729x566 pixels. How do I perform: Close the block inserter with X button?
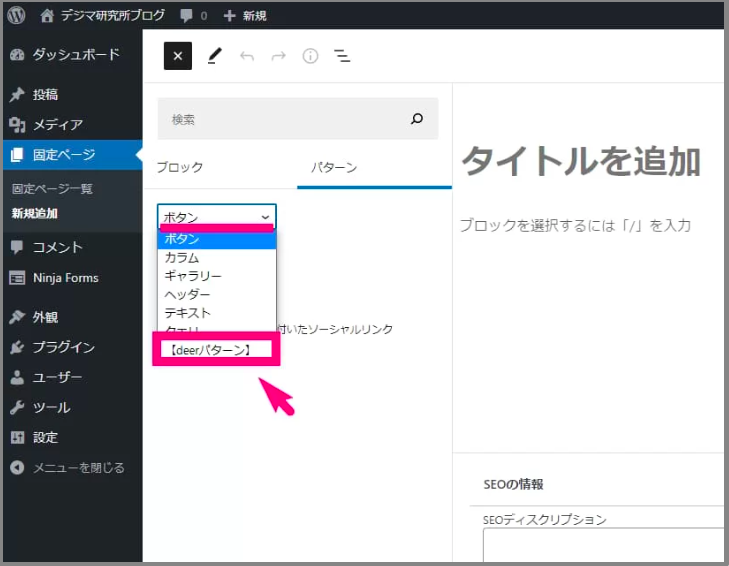pyautogui.click(x=178, y=56)
